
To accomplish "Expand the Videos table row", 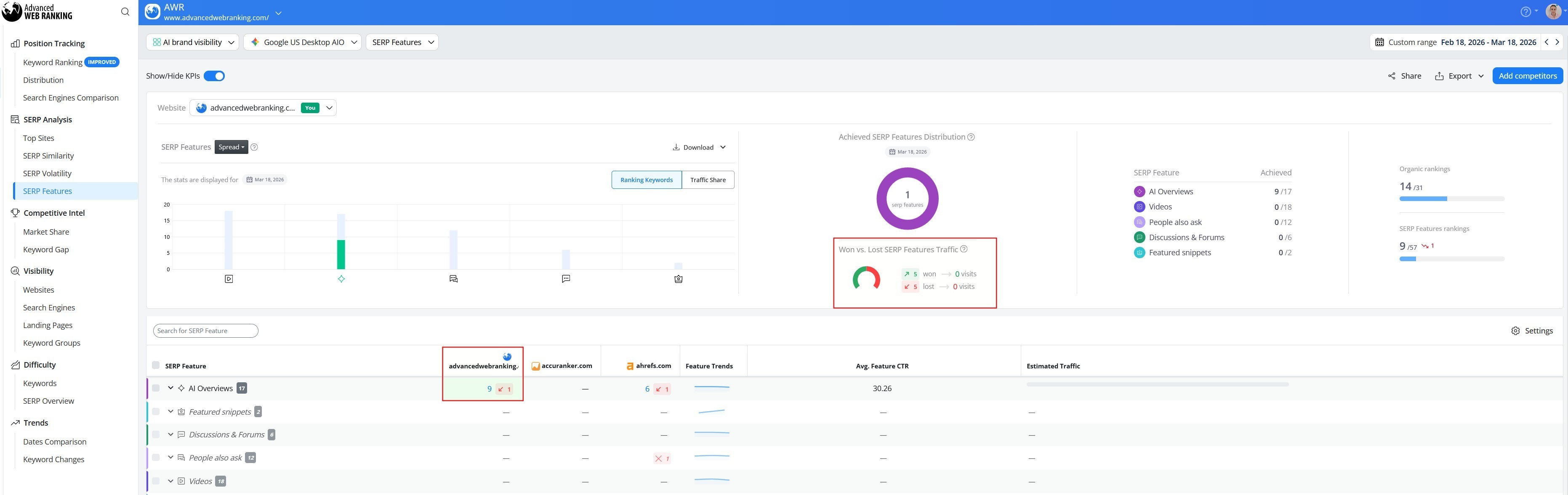I will click(170, 481).
